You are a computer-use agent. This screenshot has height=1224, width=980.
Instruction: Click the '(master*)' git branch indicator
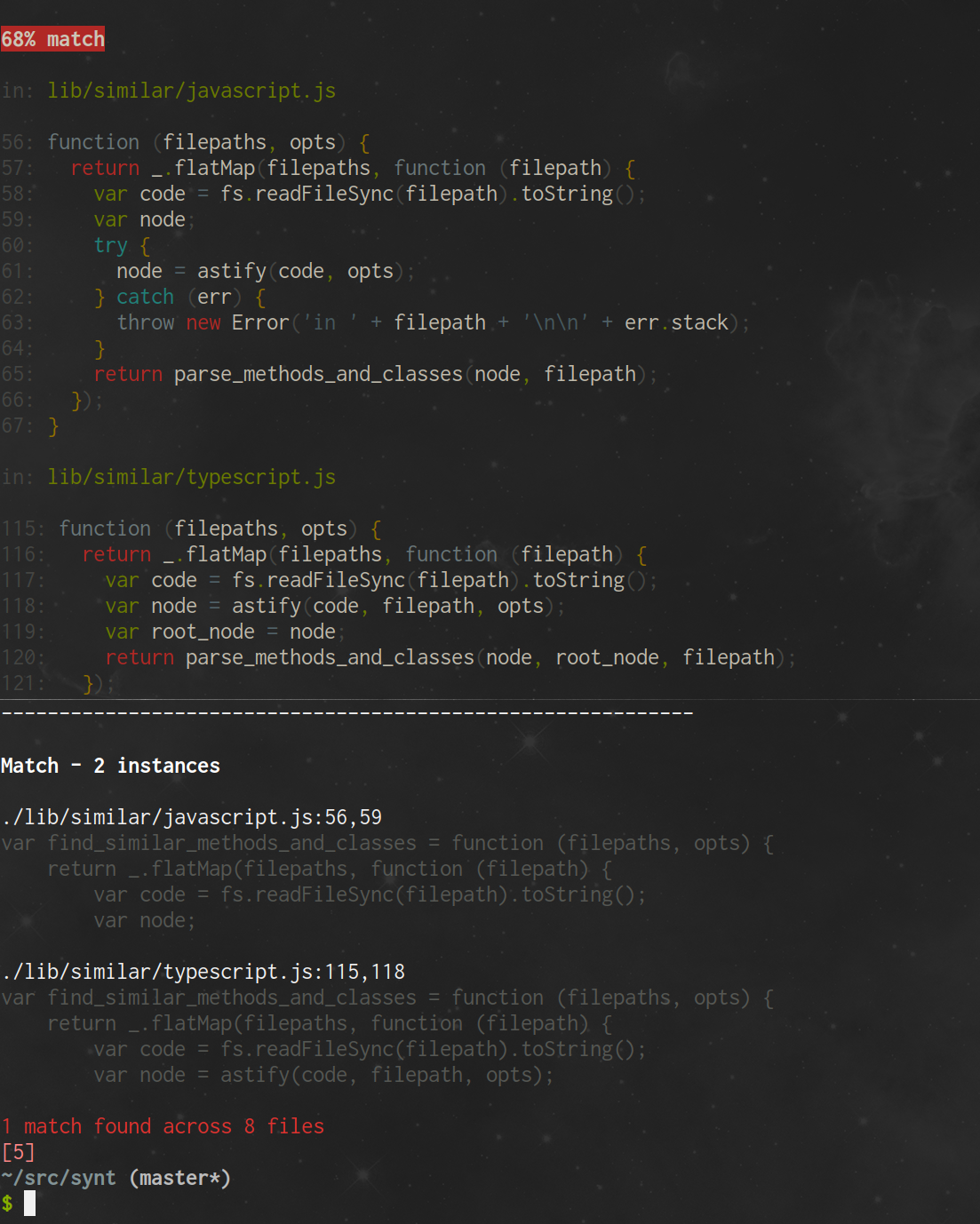179,1178
